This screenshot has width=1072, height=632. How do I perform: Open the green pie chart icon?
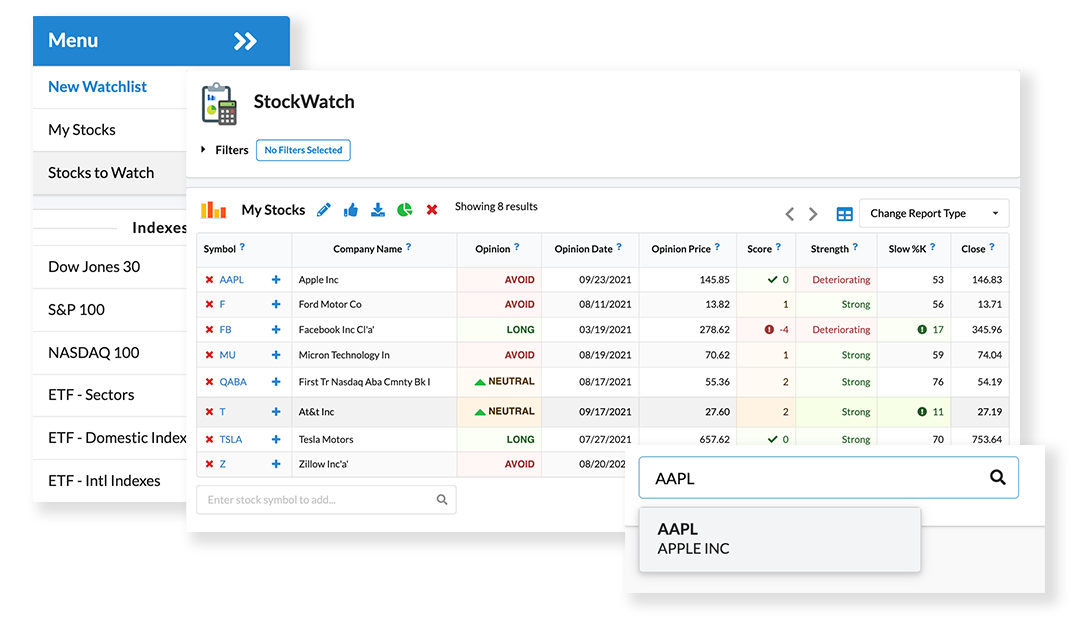point(405,210)
